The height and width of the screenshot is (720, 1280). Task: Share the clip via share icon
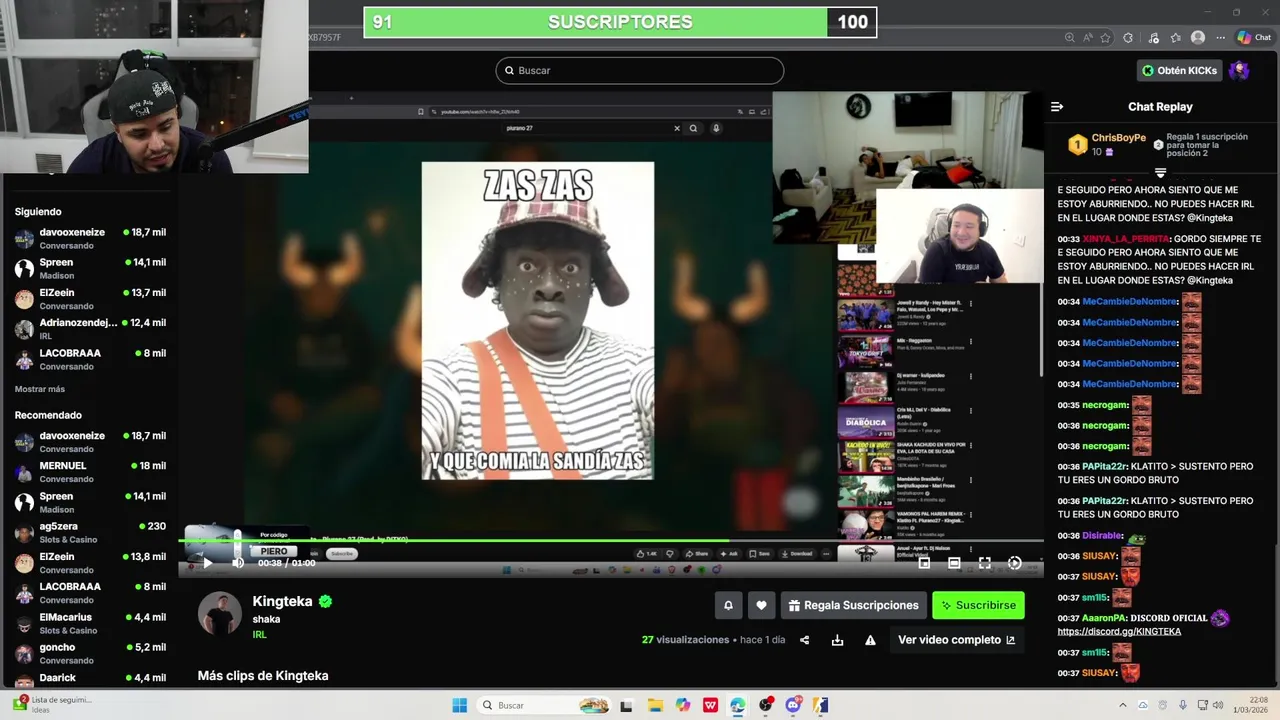click(804, 640)
